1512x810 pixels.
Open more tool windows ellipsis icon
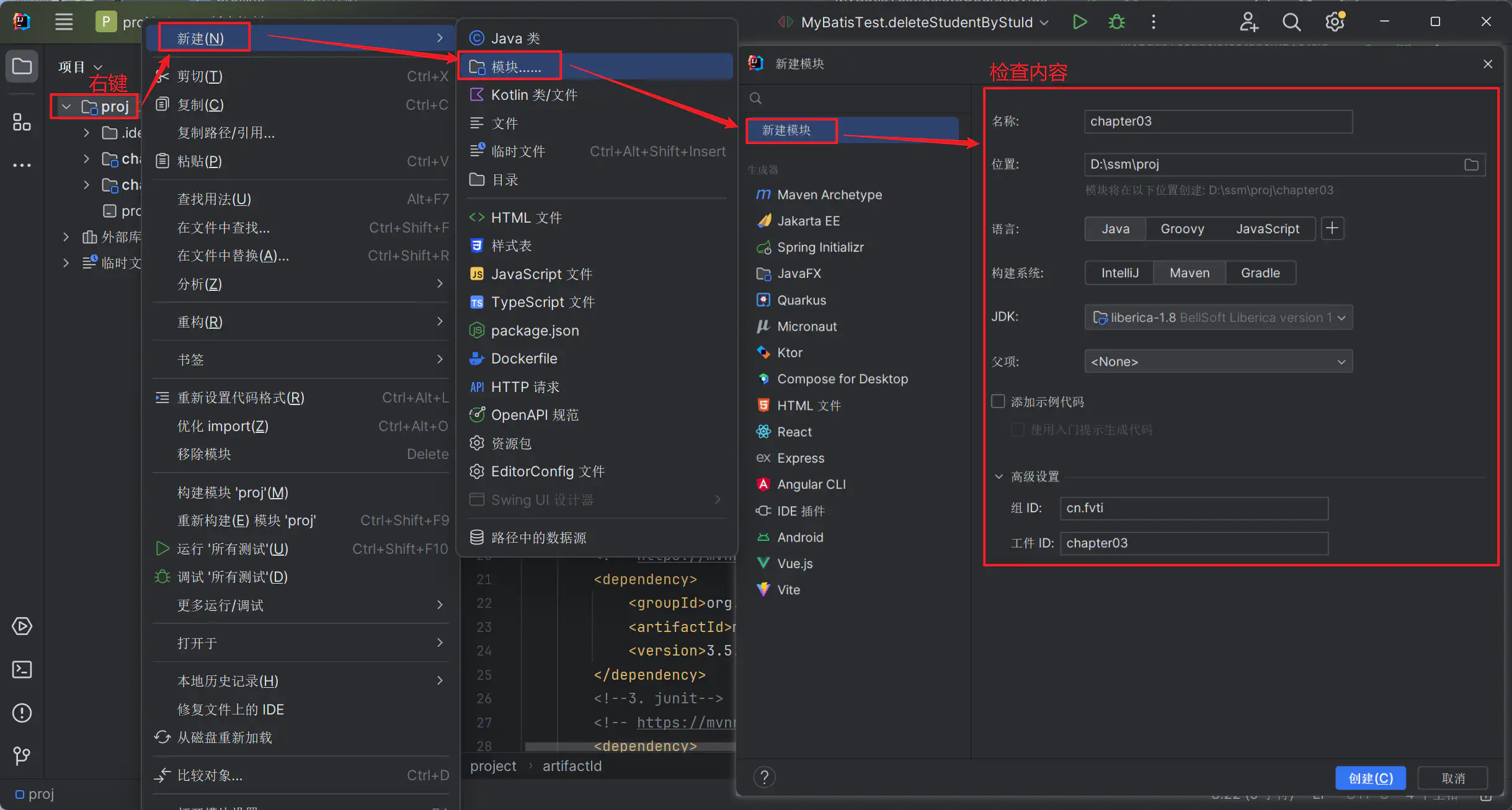coord(22,165)
